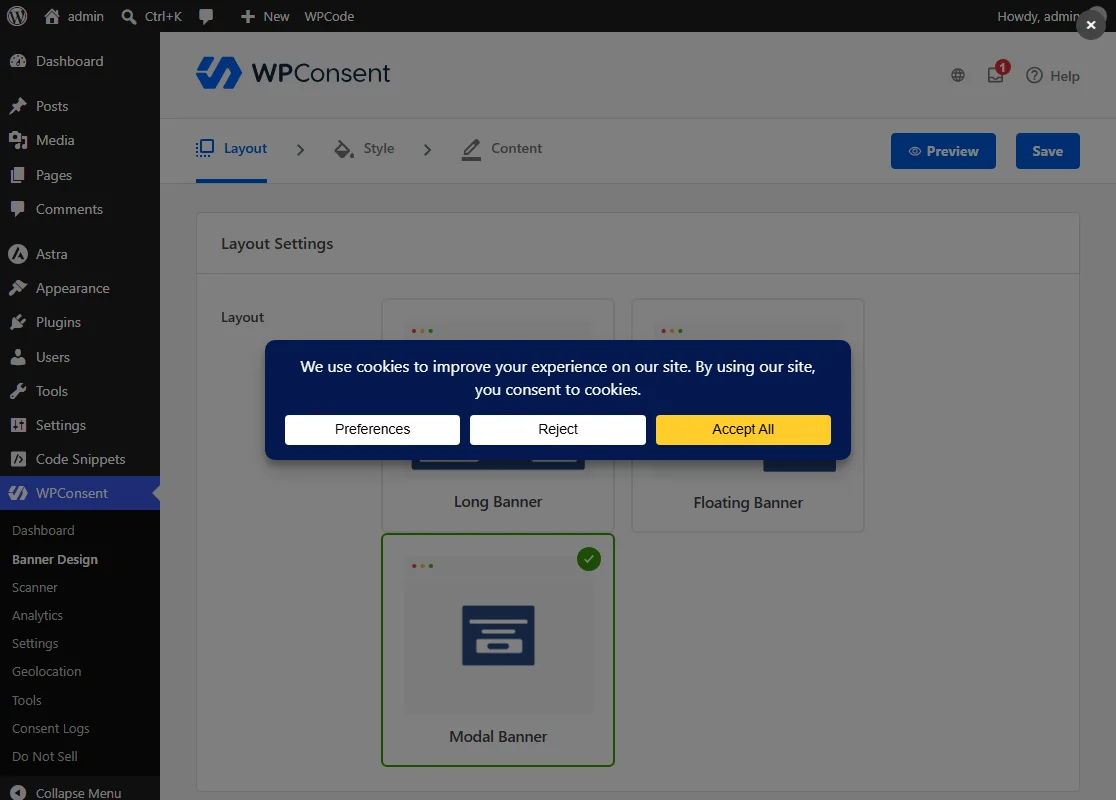Open WPCode admin bar menu
Screen dimensions: 1116x800
[x=329, y=16]
